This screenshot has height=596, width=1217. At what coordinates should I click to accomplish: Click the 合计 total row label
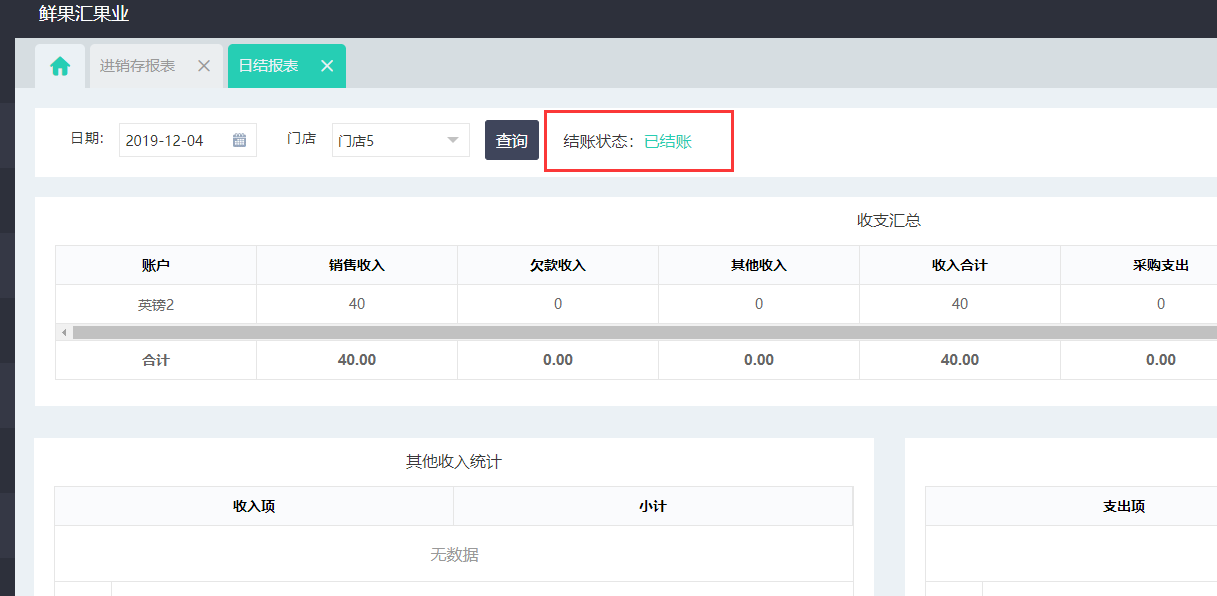(x=156, y=360)
